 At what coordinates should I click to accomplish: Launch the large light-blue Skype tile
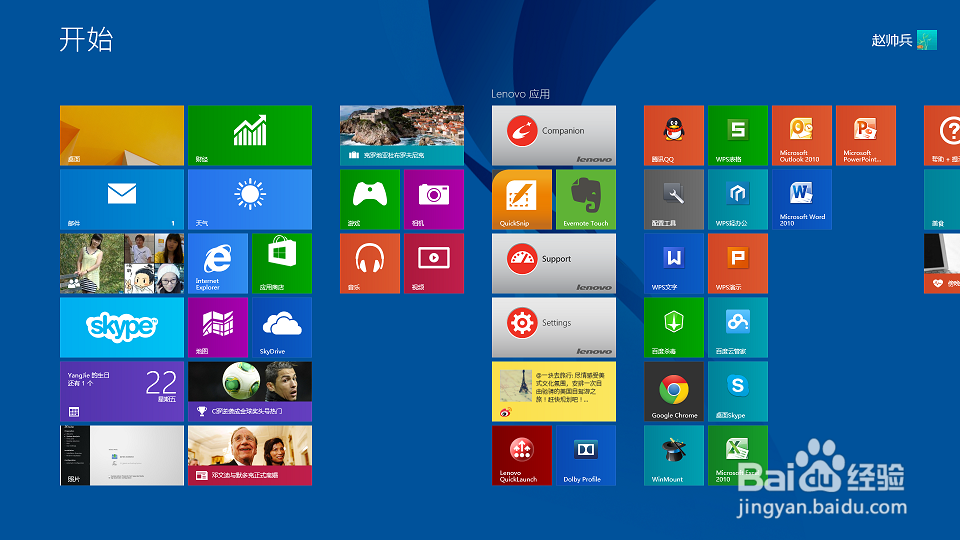click(122, 328)
